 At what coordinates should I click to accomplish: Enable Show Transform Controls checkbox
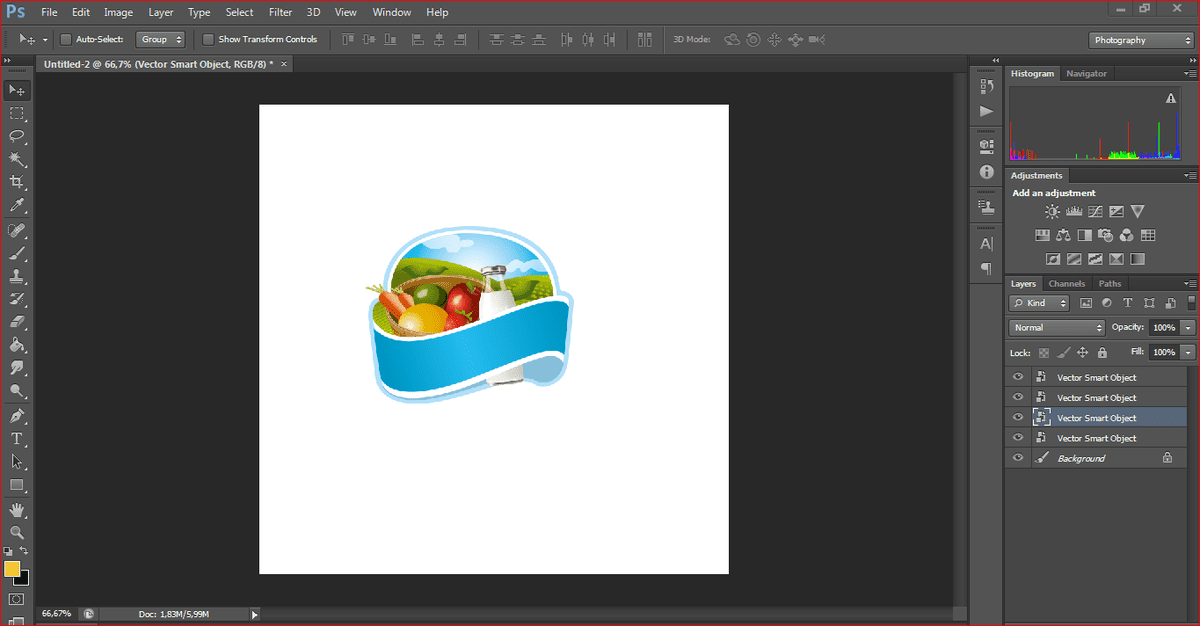tap(208, 40)
